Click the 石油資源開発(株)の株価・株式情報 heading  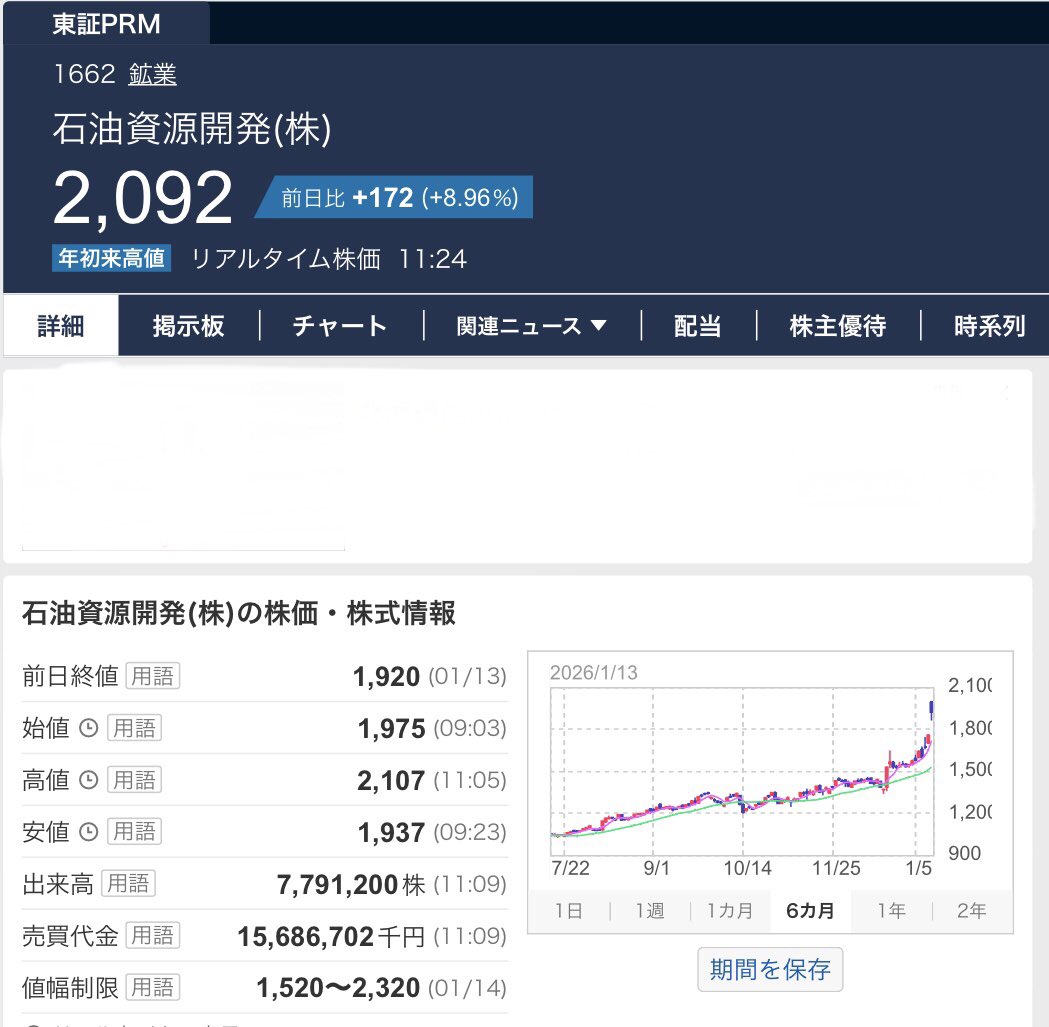[x=239, y=613]
